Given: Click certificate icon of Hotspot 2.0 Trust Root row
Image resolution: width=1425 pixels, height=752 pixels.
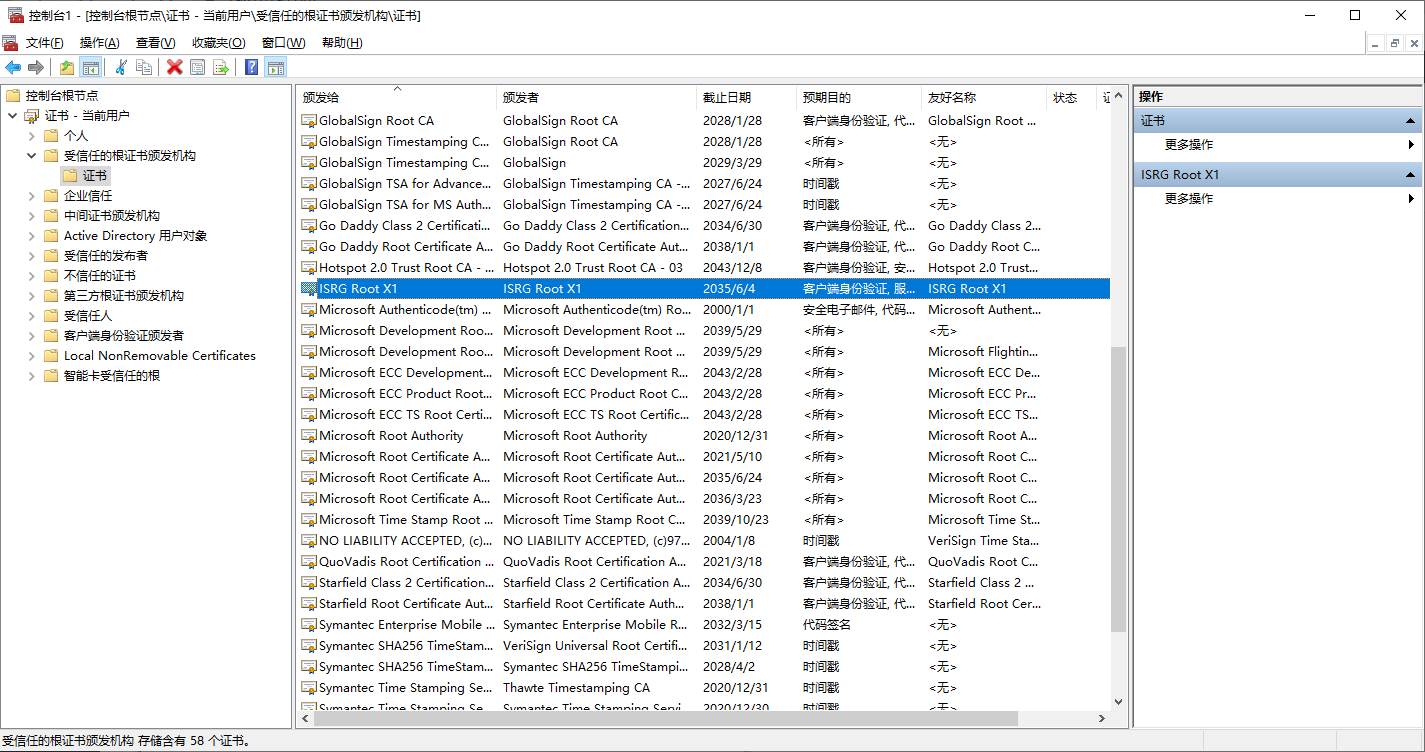Looking at the screenshot, I should click(309, 267).
